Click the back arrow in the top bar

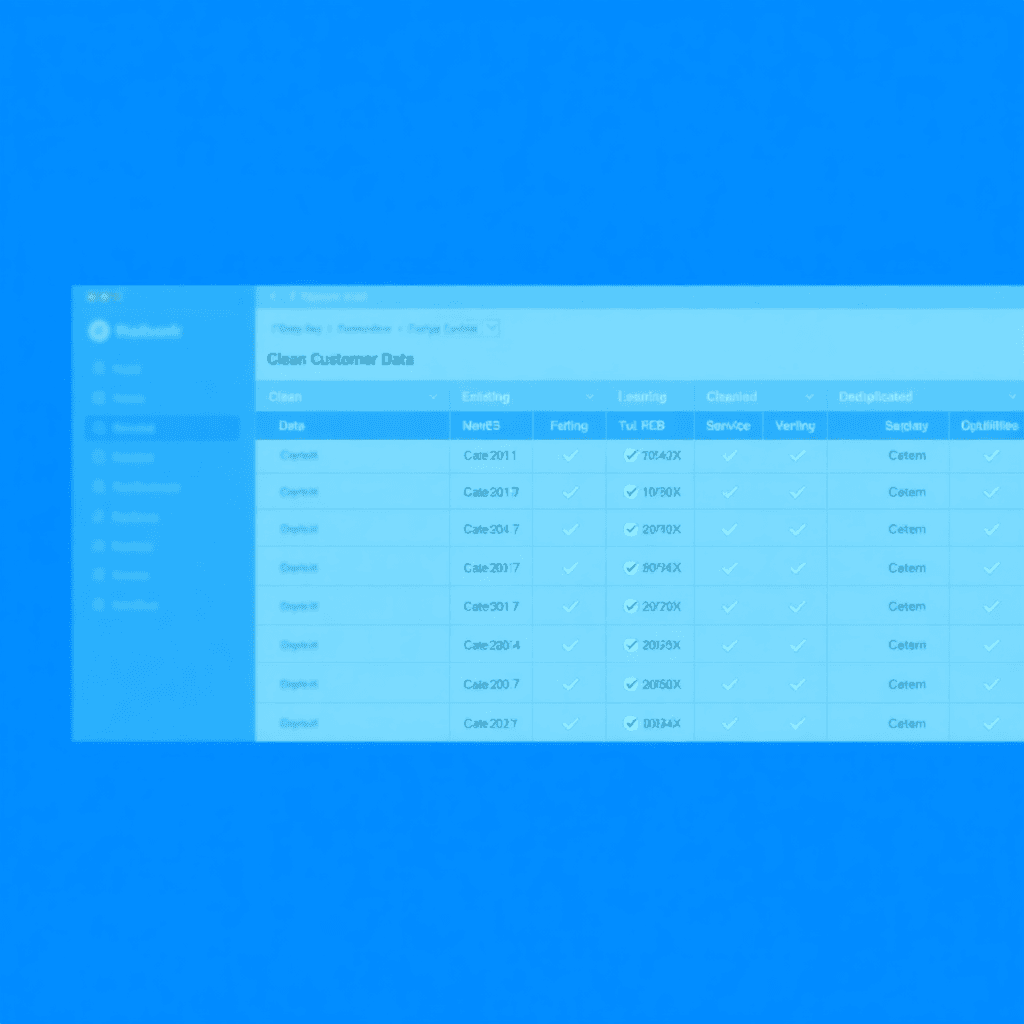(272, 297)
